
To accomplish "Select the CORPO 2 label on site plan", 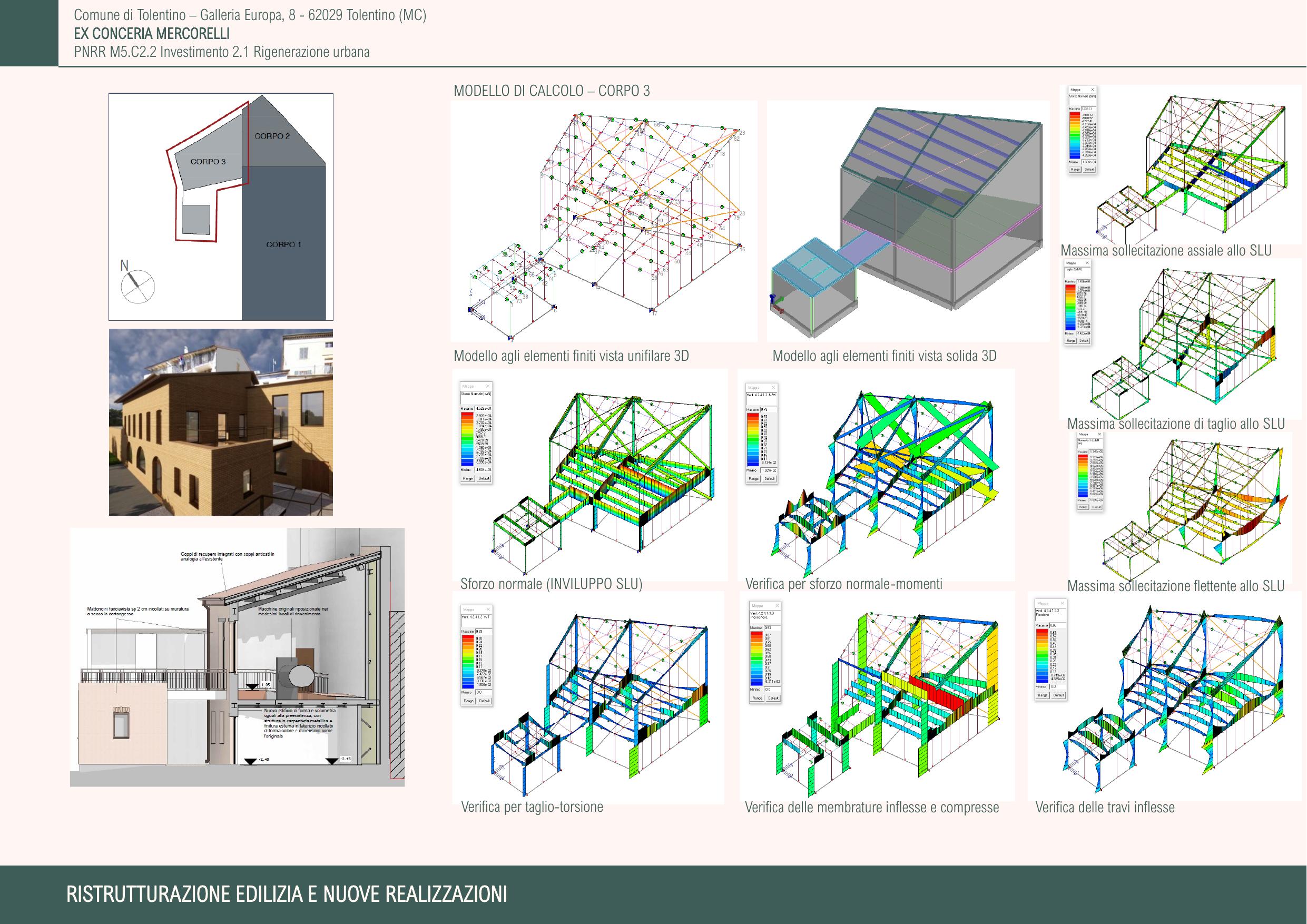I will pos(272,136).
